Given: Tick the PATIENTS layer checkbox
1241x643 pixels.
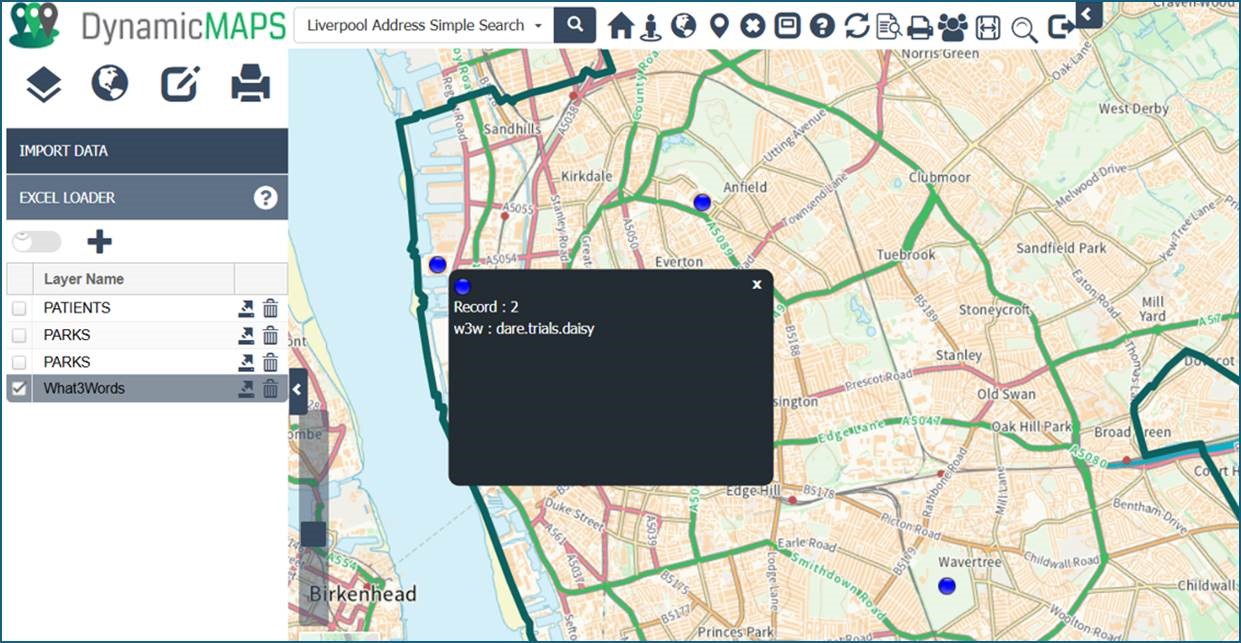Looking at the screenshot, I should coord(19,309).
